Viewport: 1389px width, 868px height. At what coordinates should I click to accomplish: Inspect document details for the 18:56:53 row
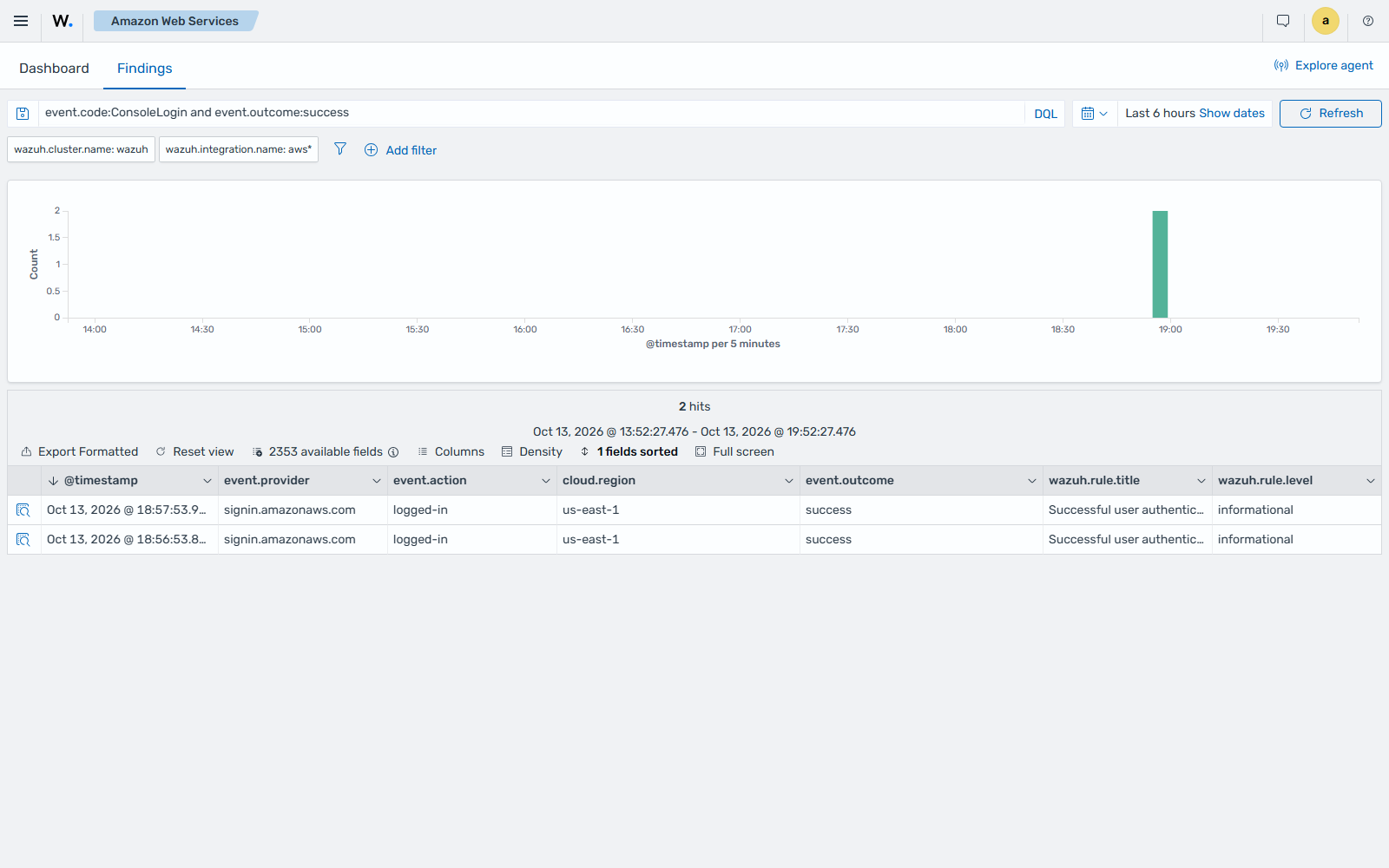[23, 540]
